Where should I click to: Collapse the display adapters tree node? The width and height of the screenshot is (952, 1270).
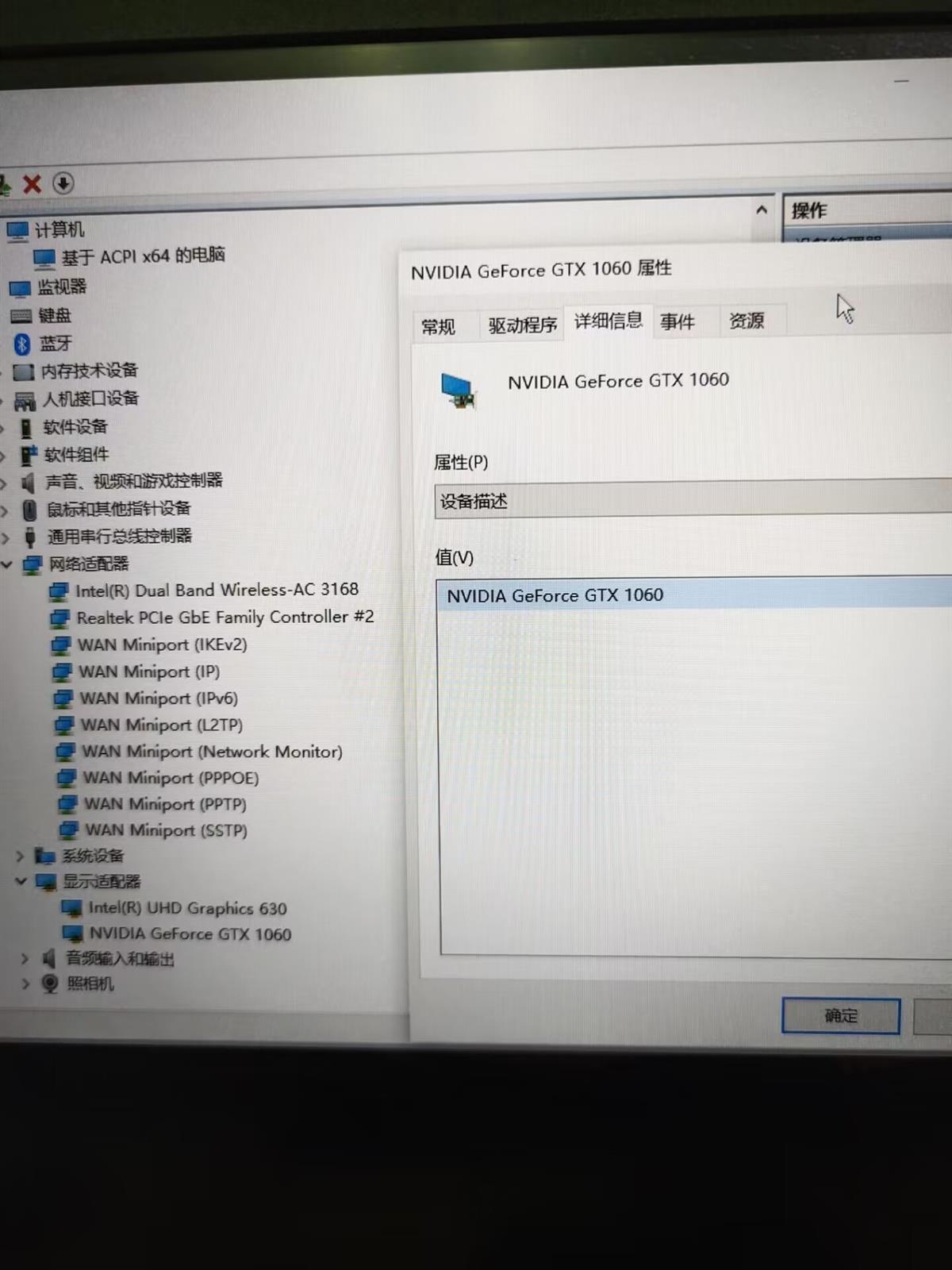(21, 881)
